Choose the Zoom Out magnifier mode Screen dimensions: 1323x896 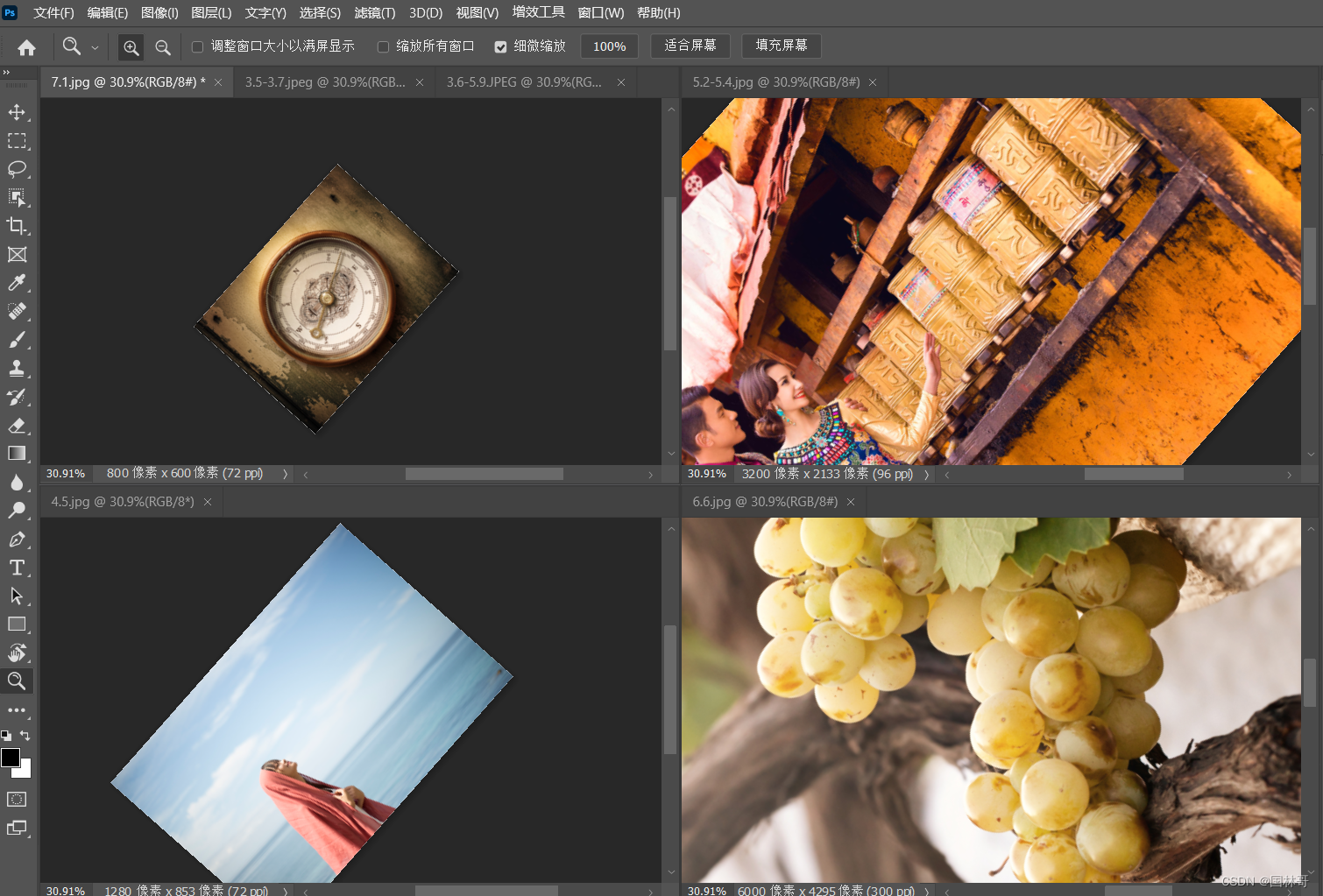[x=163, y=47]
